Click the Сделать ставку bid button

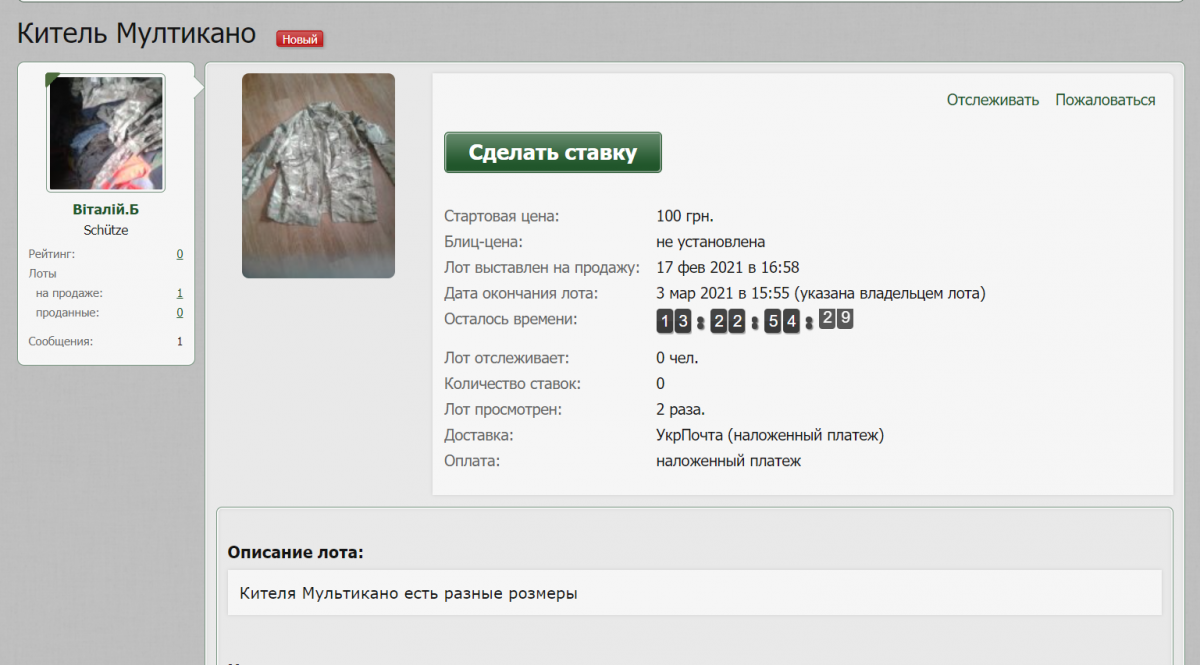click(x=552, y=152)
